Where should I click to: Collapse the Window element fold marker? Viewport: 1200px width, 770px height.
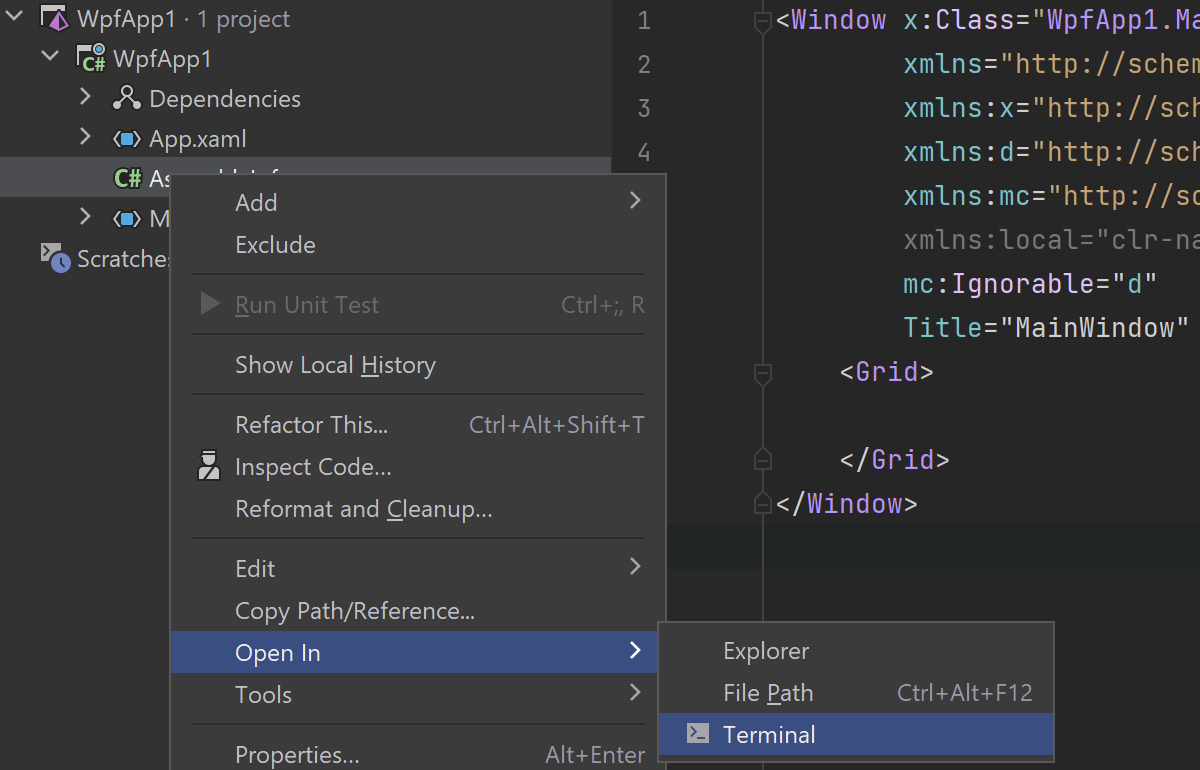tap(762, 21)
